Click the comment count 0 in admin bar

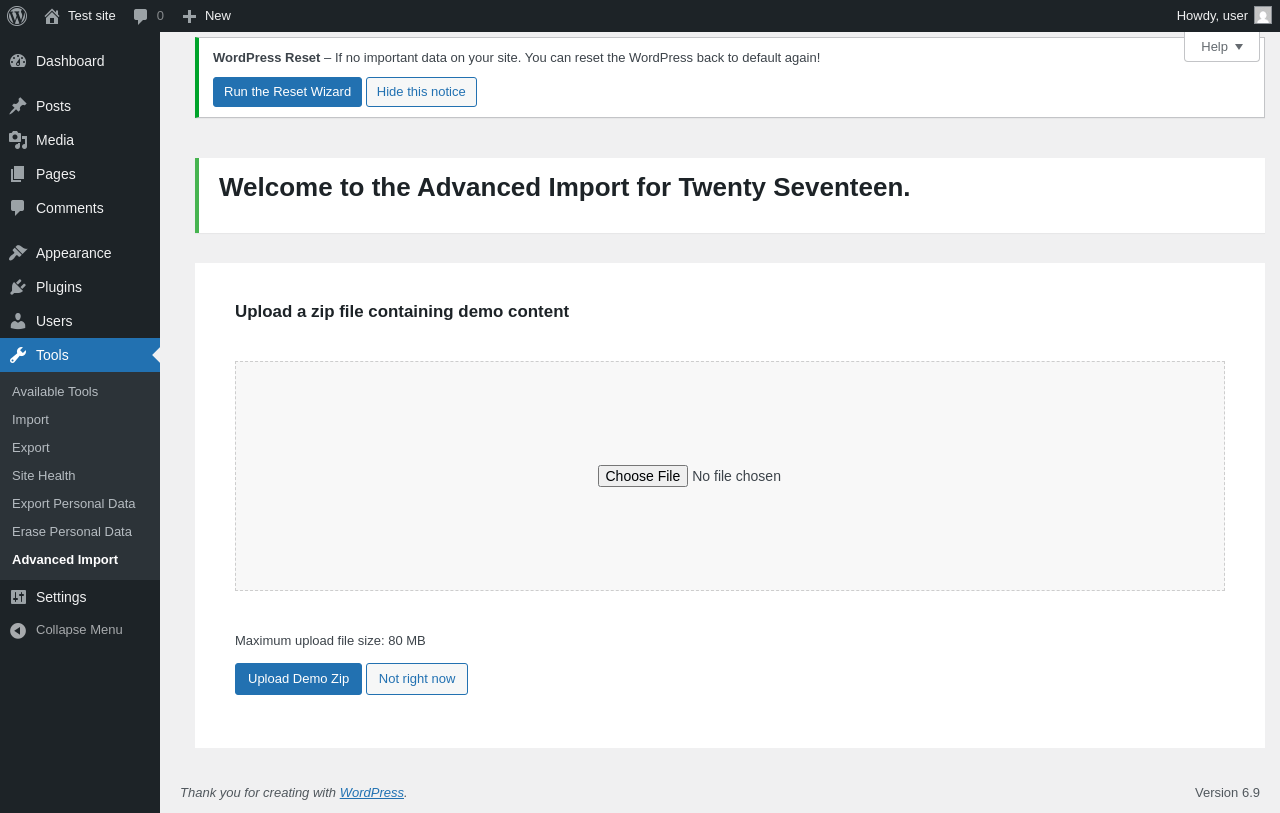[160, 16]
